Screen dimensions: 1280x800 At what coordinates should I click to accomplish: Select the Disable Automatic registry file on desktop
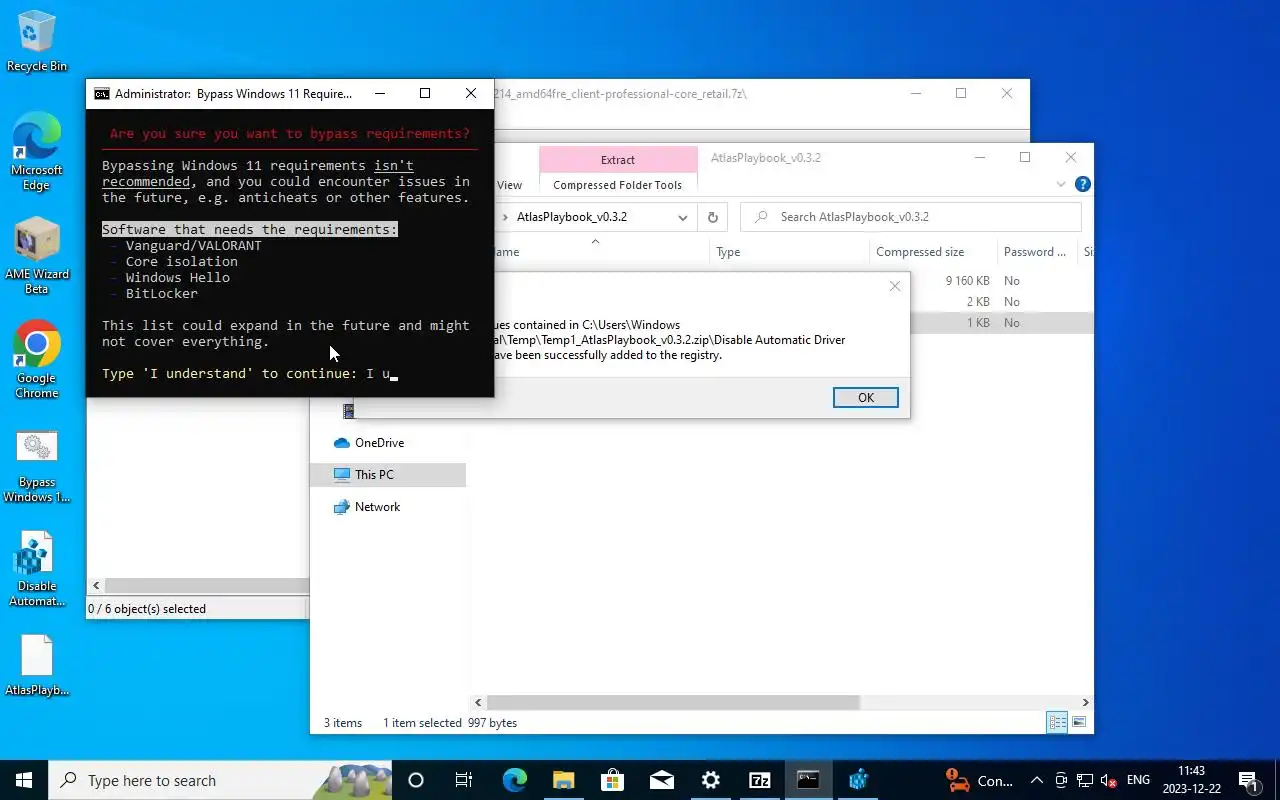pyautogui.click(x=37, y=570)
